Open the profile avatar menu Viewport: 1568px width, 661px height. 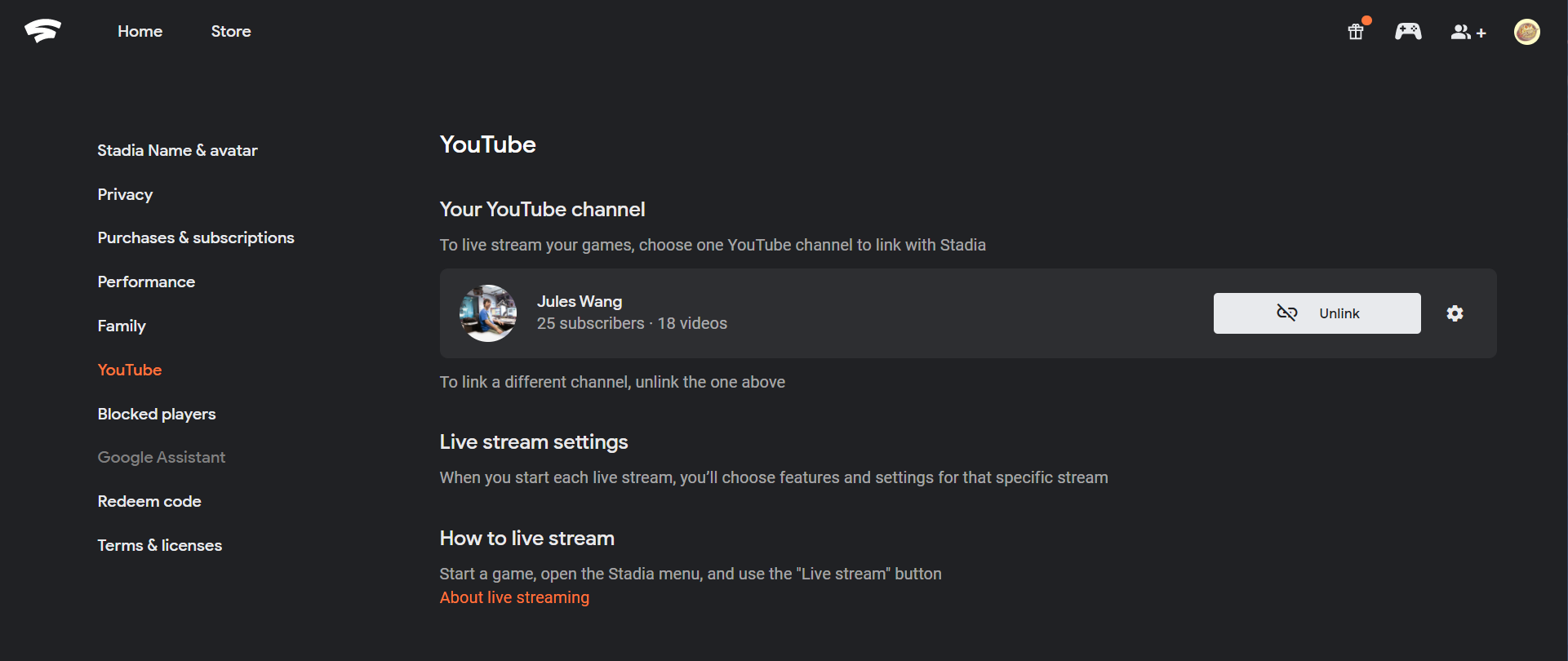pos(1526,32)
